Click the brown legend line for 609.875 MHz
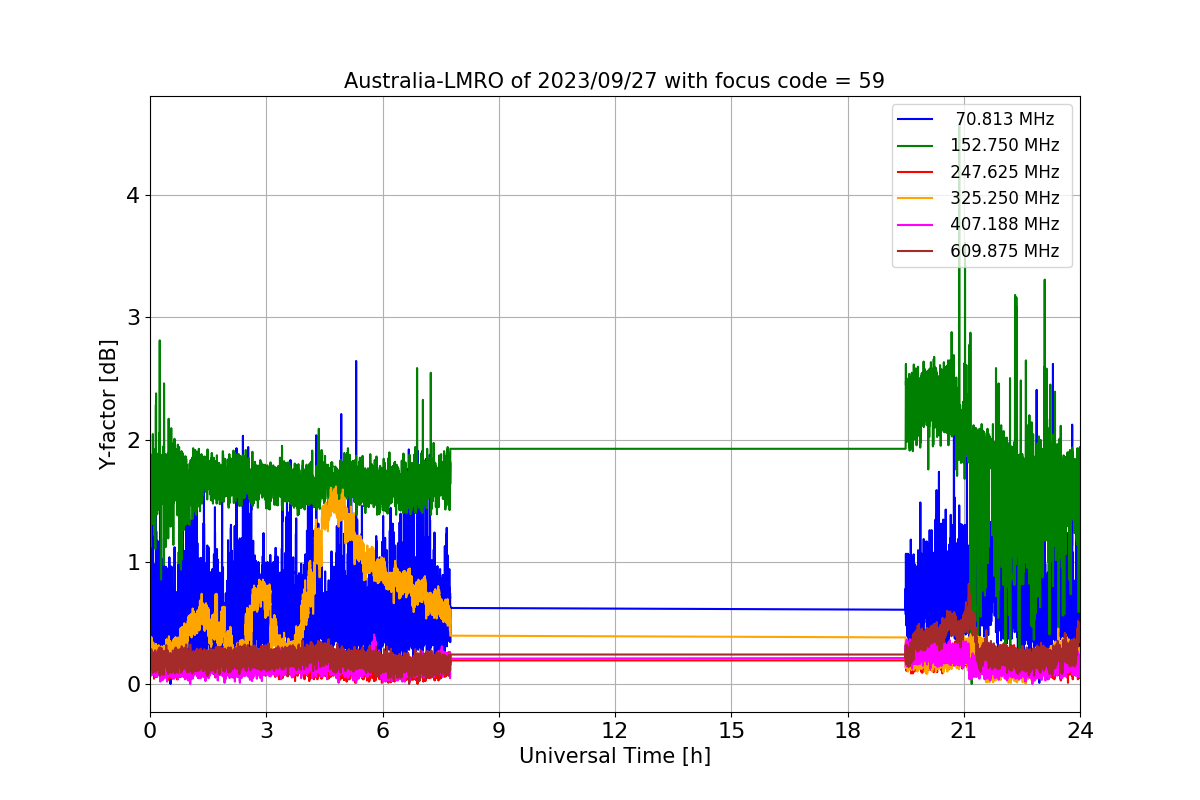1200x800 pixels. (916, 251)
